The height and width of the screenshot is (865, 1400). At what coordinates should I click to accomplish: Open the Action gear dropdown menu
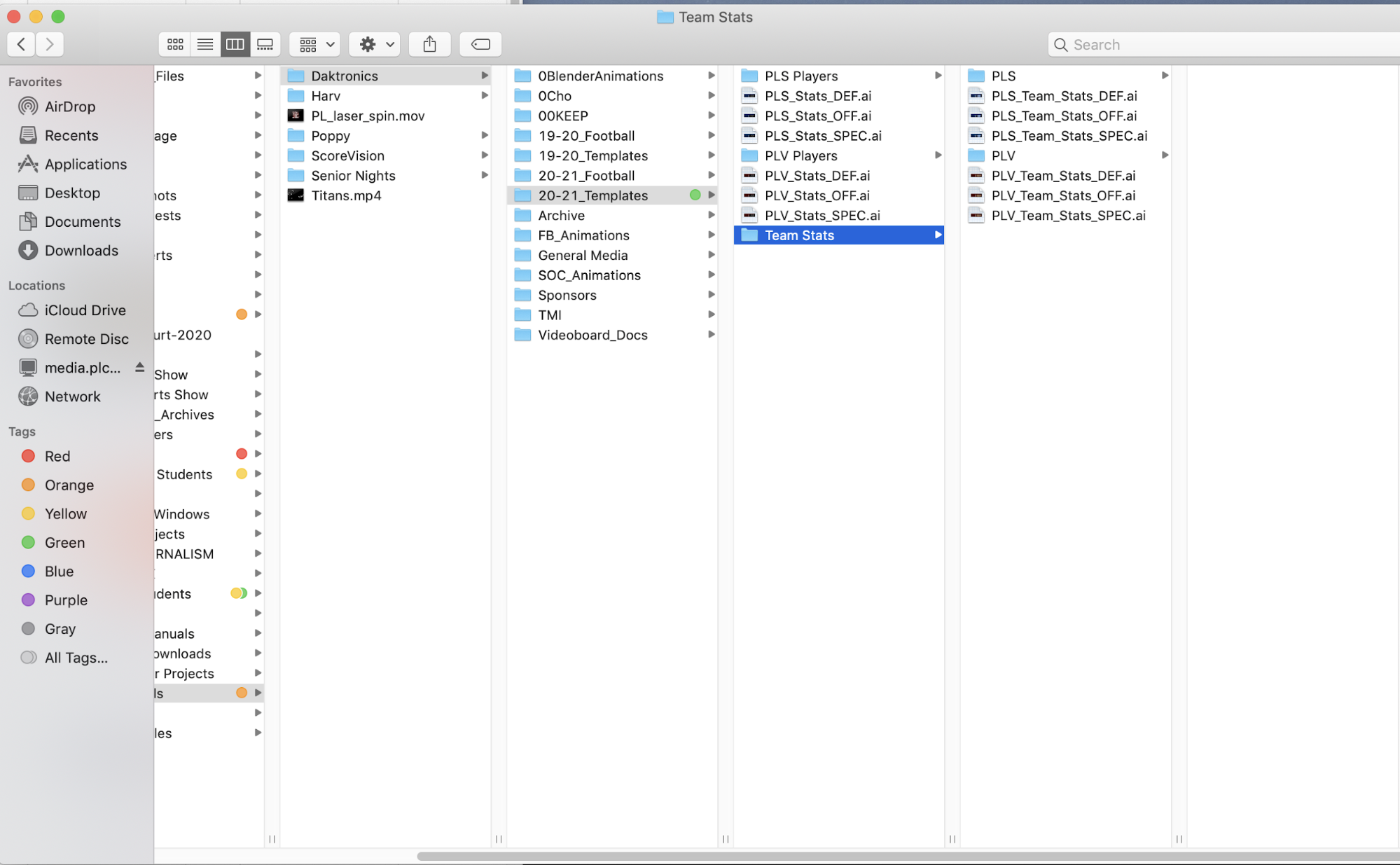pos(376,44)
